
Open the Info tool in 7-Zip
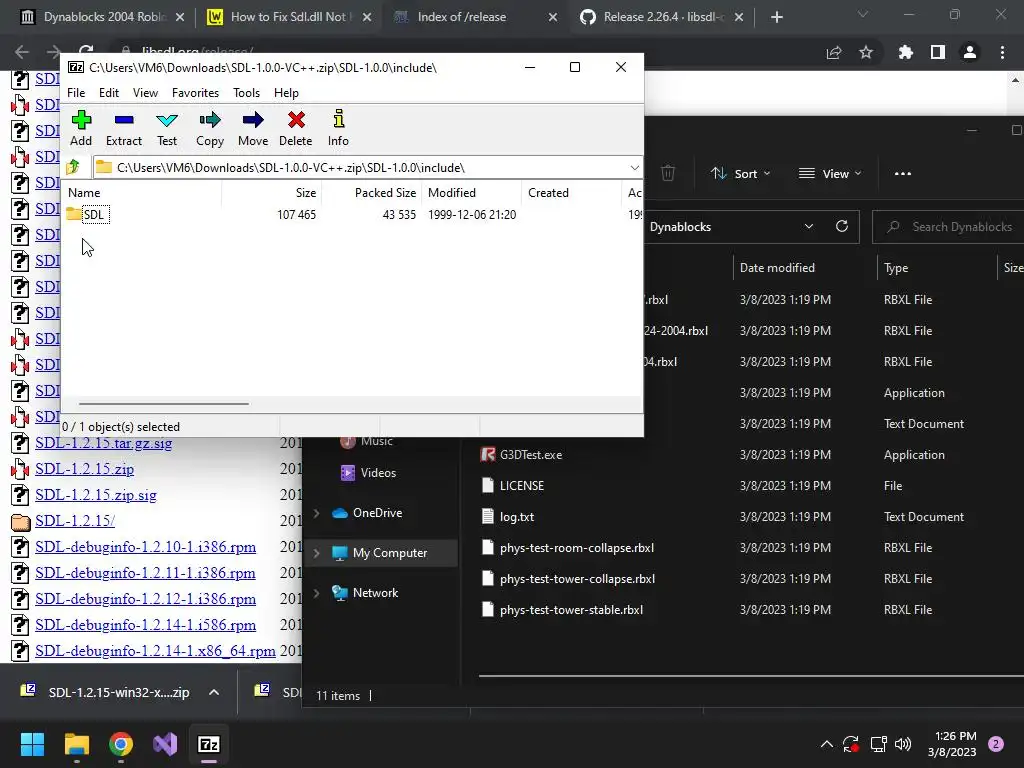(x=338, y=128)
